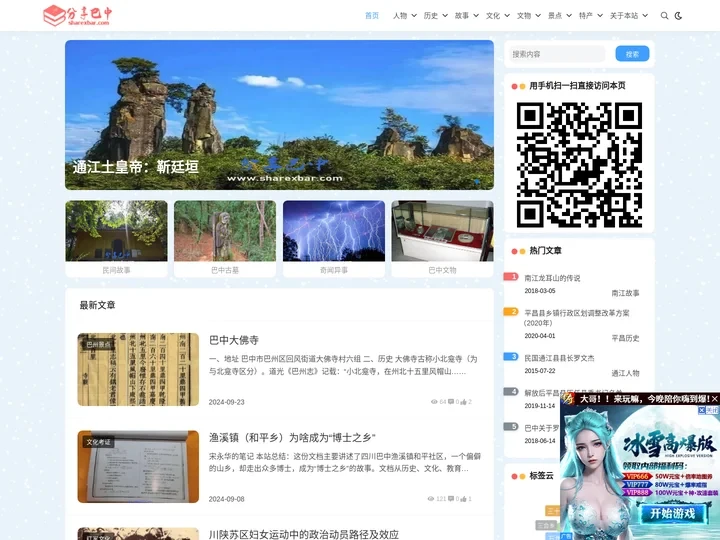Click the QR code image
The image size is (720, 540).
pos(579,165)
